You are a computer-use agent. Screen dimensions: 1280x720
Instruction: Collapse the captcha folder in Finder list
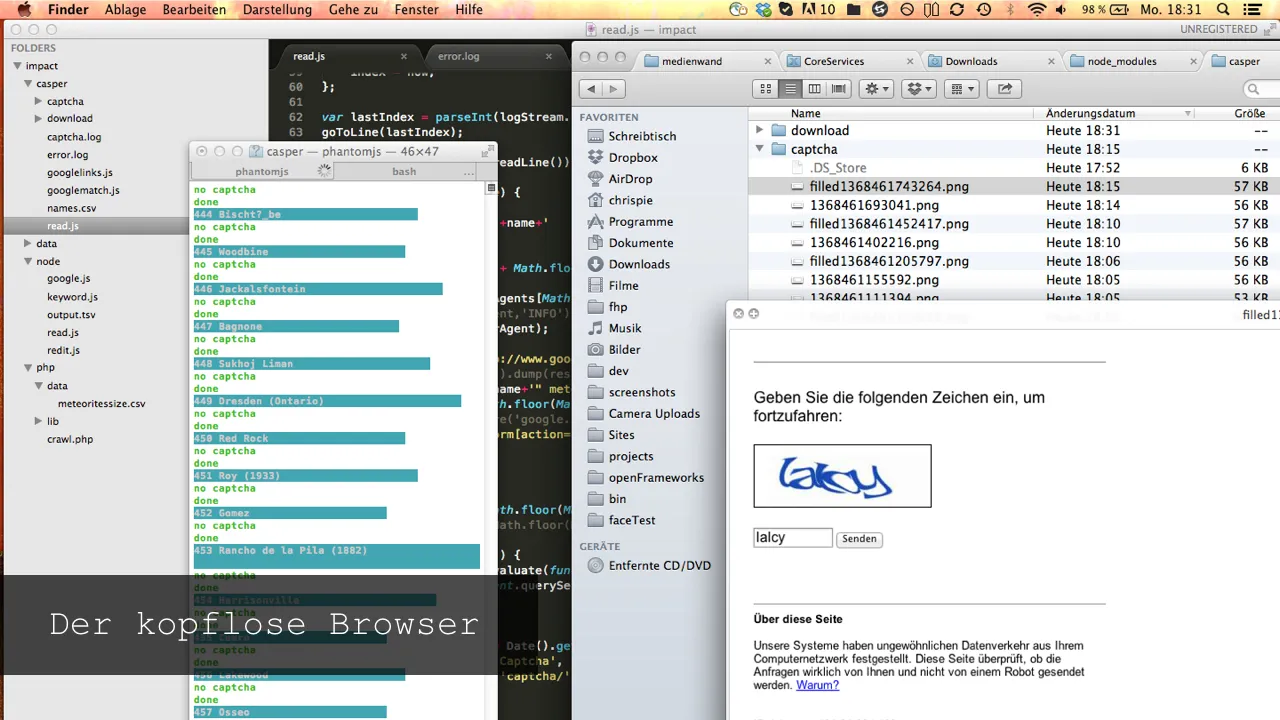[760, 149]
